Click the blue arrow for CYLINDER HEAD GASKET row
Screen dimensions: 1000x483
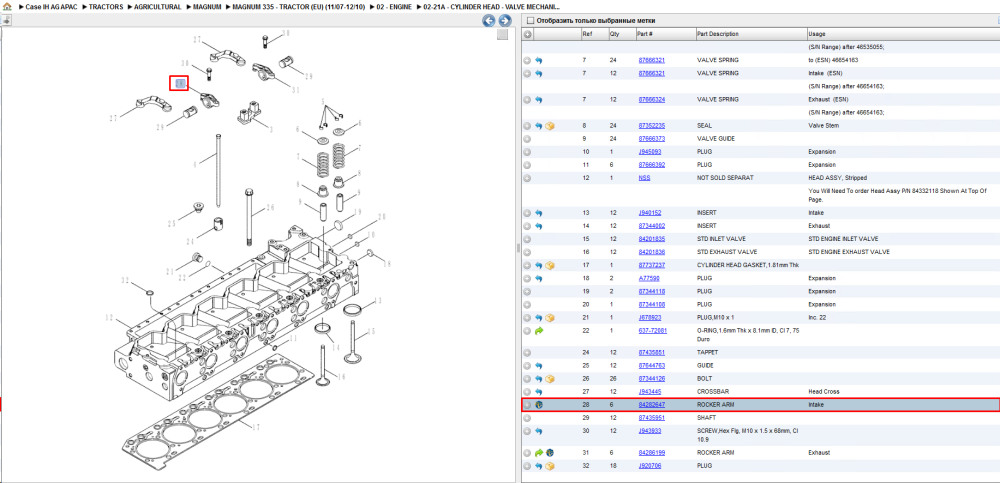coord(538,265)
